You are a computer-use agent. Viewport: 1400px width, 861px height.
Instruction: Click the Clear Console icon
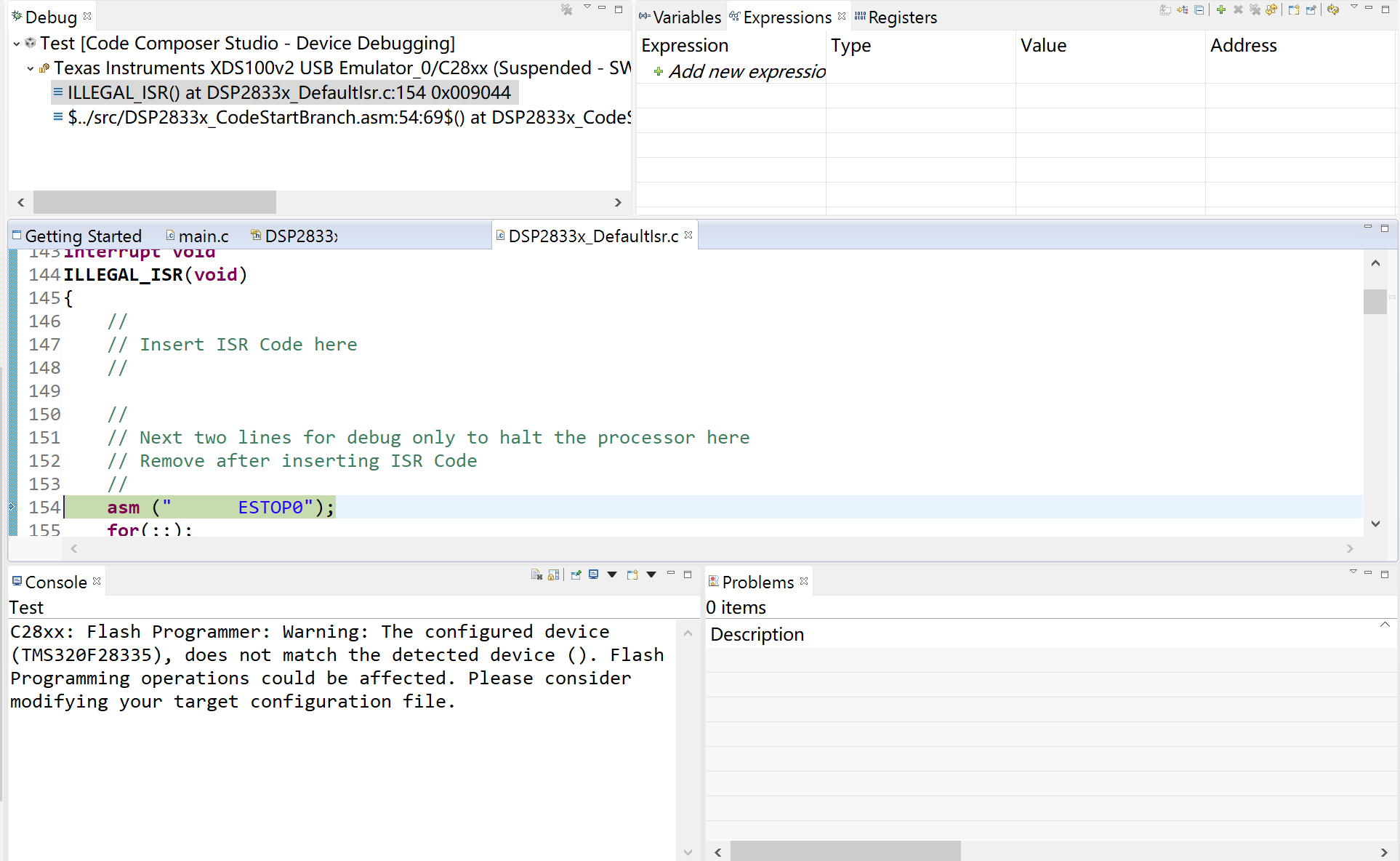tap(536, 574)
